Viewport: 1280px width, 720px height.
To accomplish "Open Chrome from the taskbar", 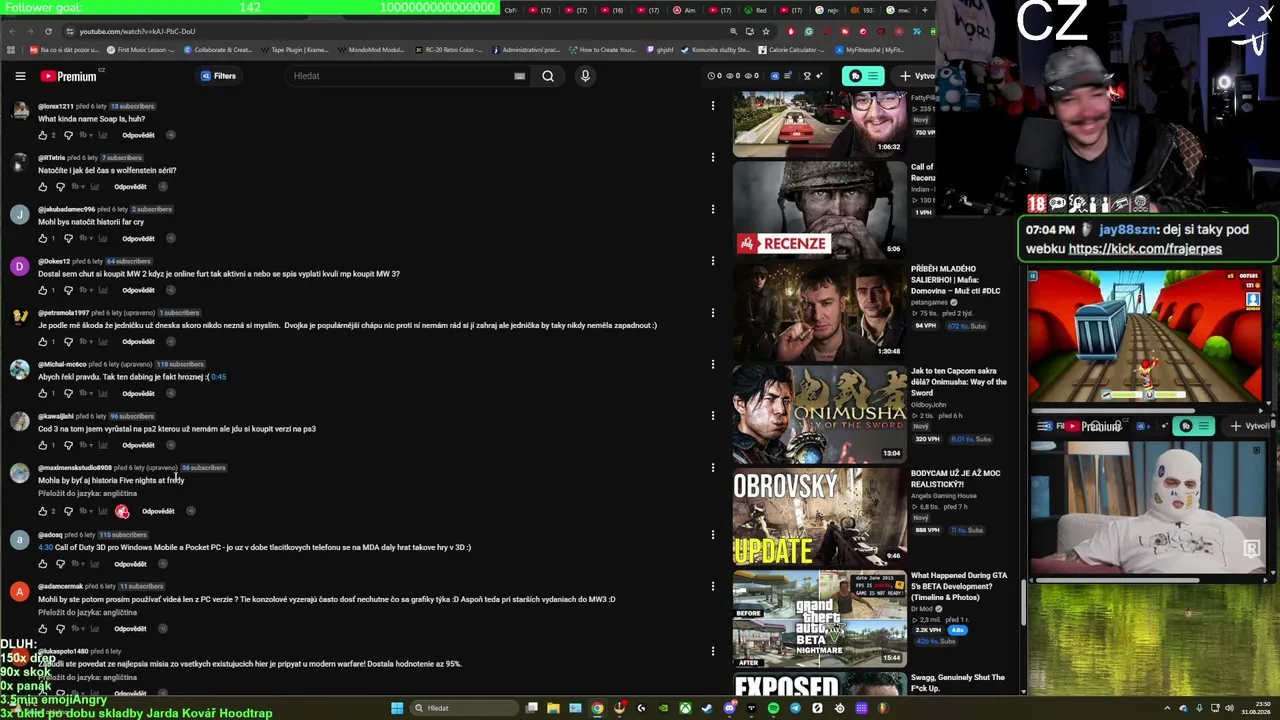I will click(597, 708).
